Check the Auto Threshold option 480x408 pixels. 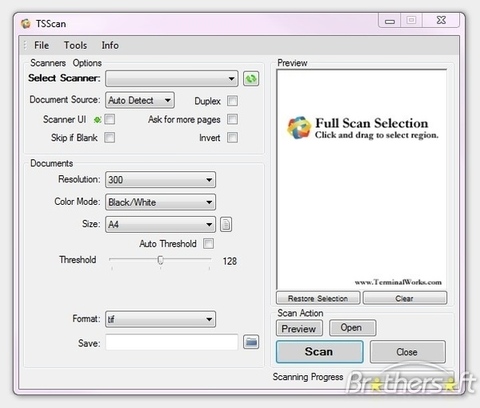click(x=209, y=243)
